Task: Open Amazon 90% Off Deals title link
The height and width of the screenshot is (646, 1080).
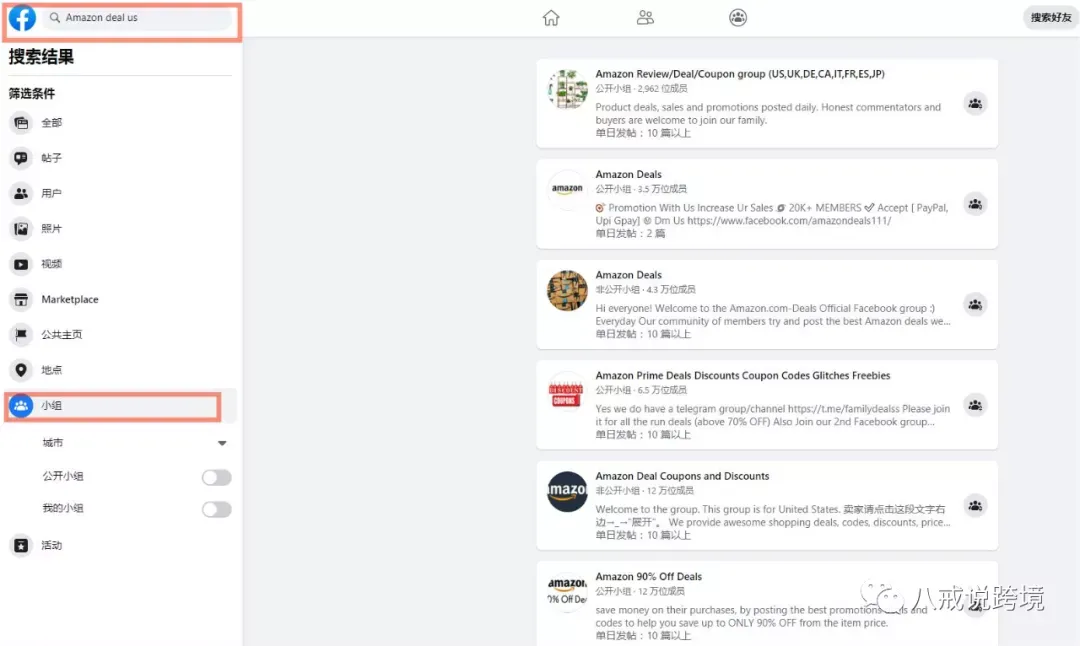Action: (x=648, y=576)
